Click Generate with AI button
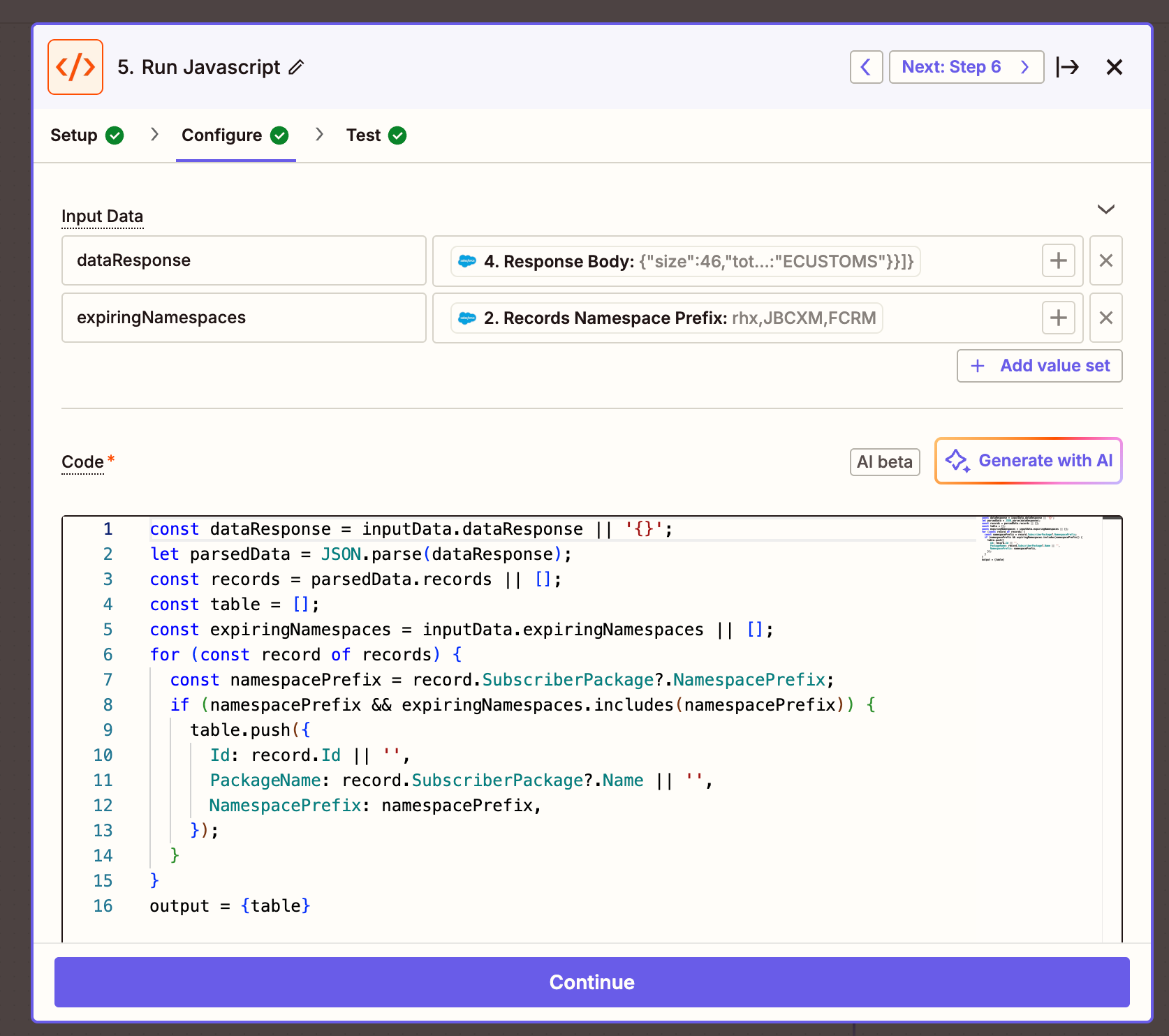This screenshot has height=1036, width=1169. (1029, 461)
